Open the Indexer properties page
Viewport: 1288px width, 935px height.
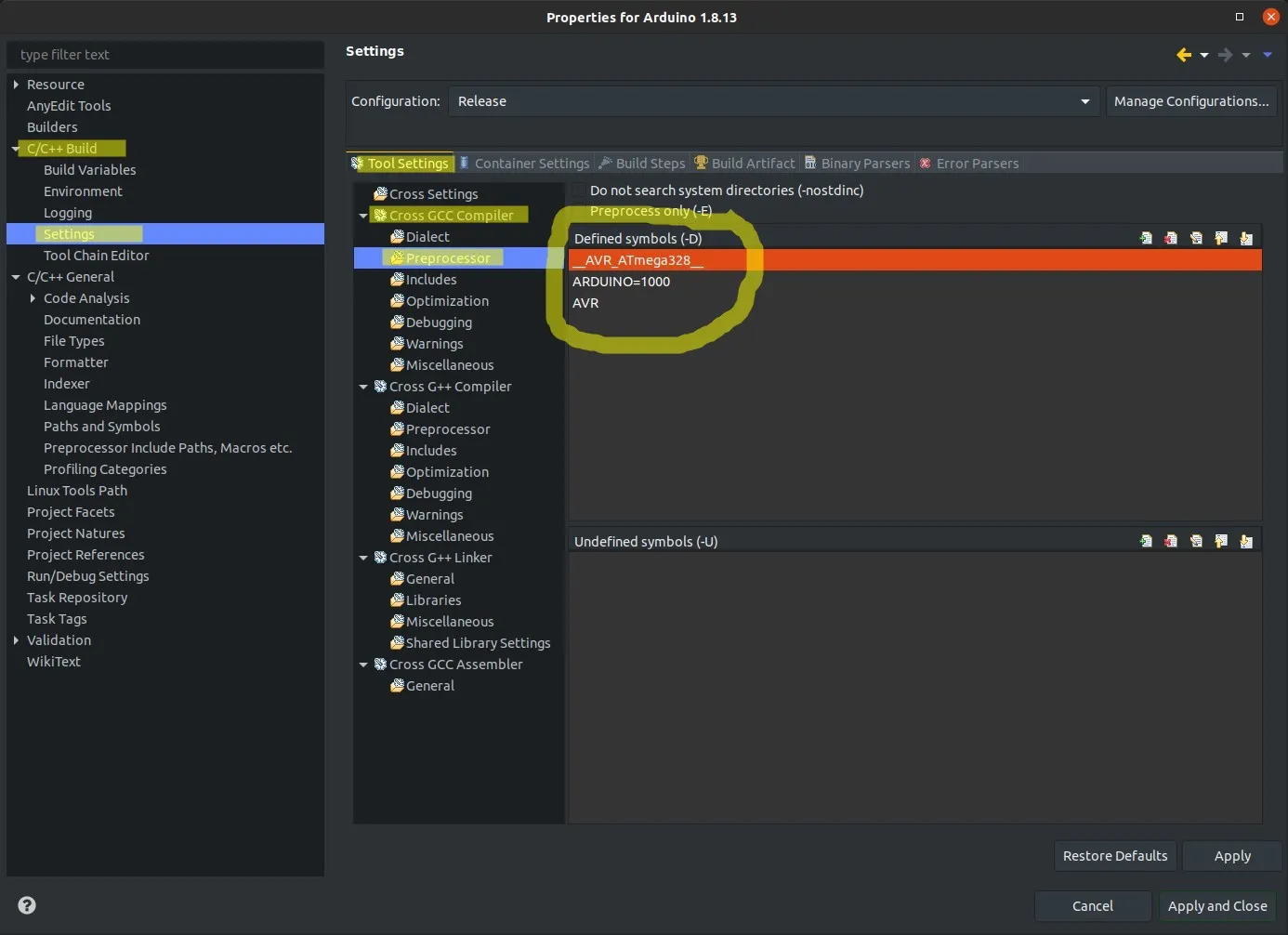coord(67,384)
